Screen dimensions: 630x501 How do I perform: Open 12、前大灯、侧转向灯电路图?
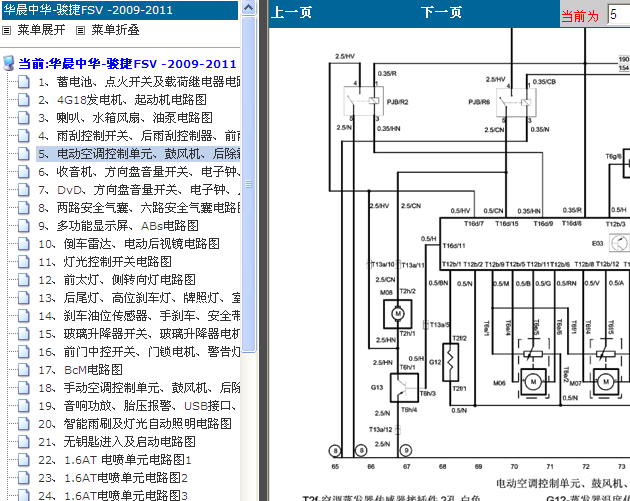(x=117, y=280)
